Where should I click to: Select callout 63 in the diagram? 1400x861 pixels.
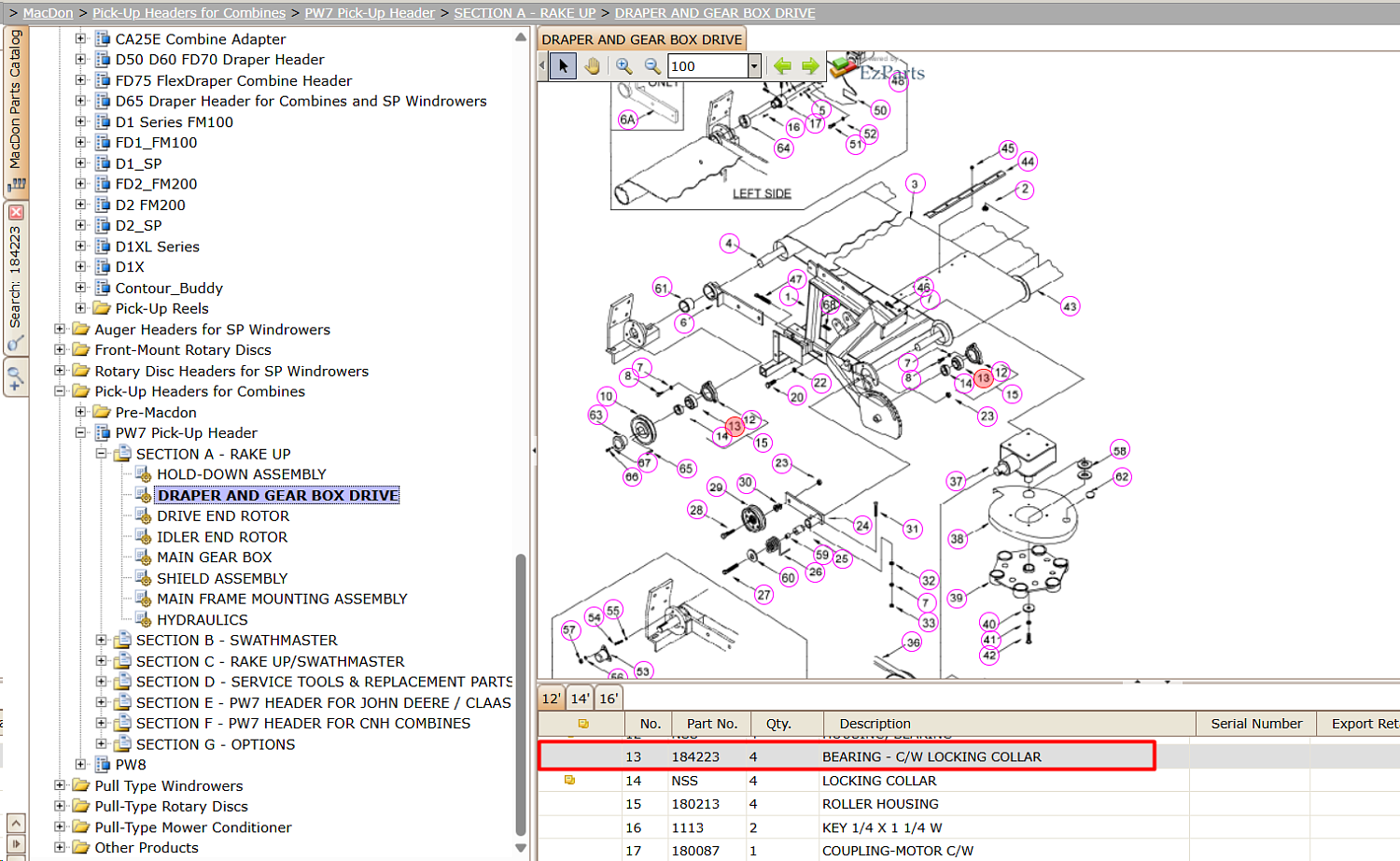(x=597, y=415)
